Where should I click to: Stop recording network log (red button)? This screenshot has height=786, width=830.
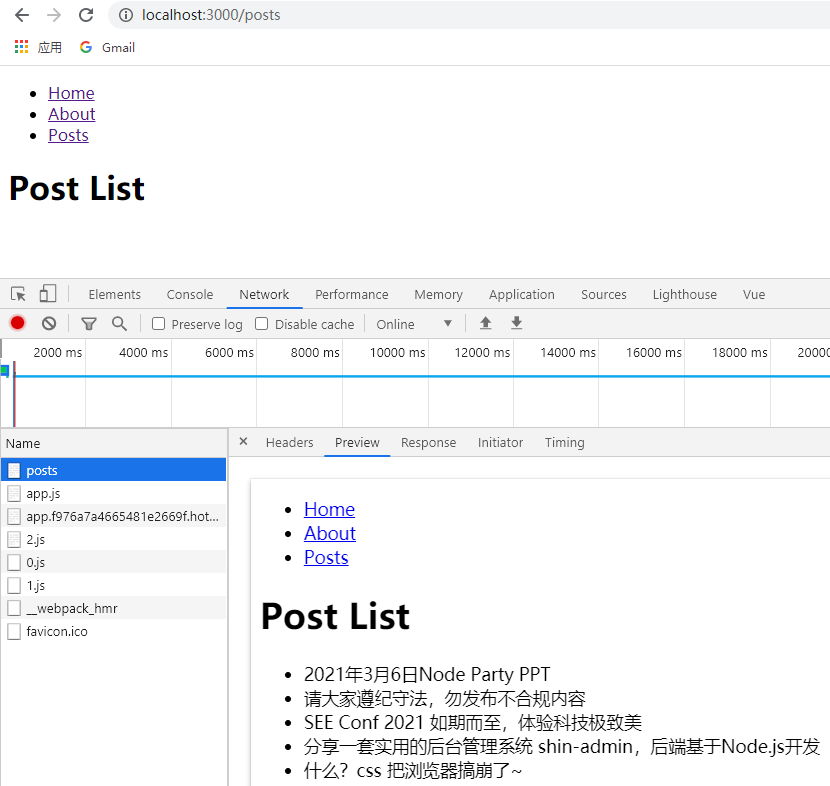point(17,323)
